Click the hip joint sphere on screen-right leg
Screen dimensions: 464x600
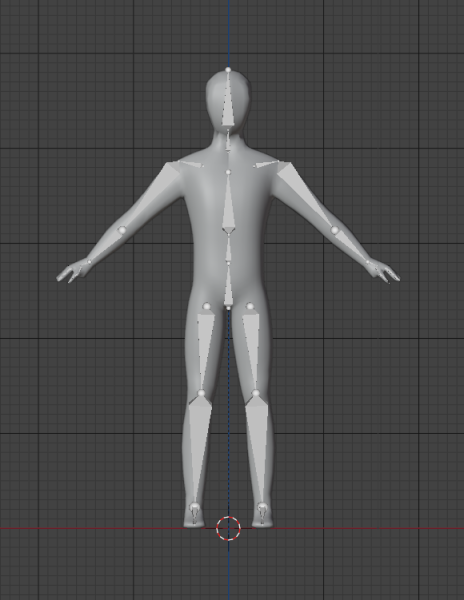coord(250,306)
